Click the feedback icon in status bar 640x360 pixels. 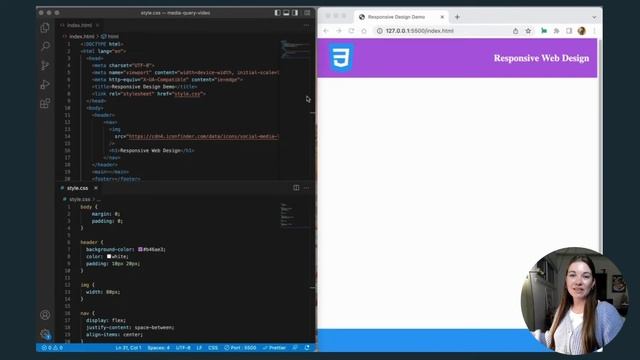pyautogui.click(x=295, y=348)
